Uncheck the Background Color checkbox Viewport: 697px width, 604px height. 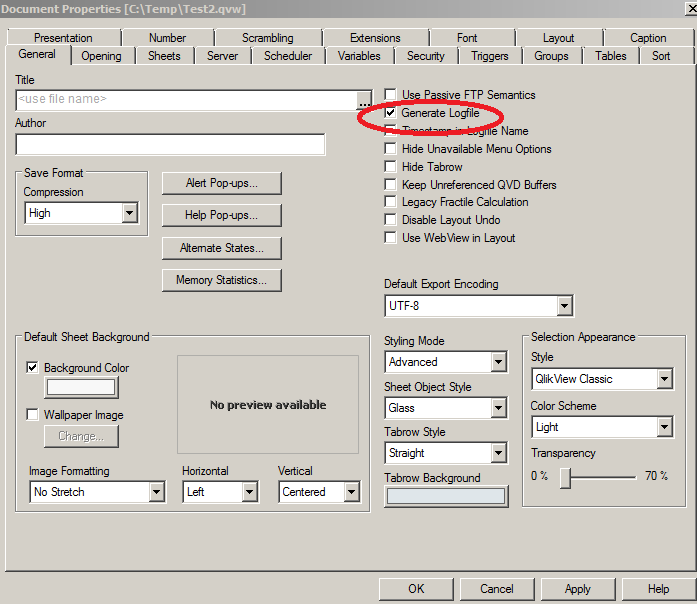point(32,368)
